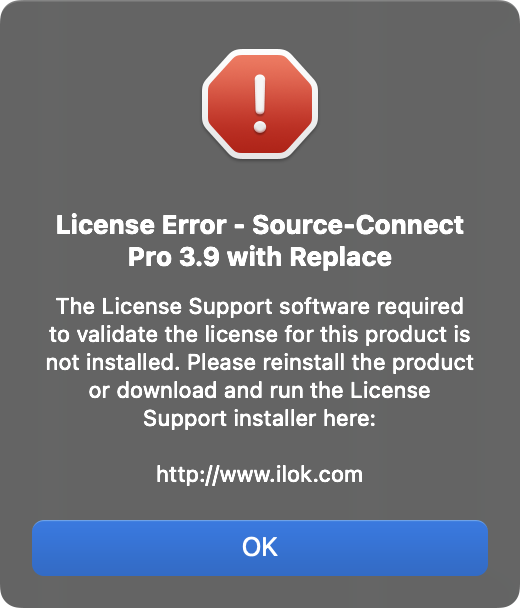Click the white exclamation mark in icon
Viewport: 520px width, 608px height.
click(260, 104)
